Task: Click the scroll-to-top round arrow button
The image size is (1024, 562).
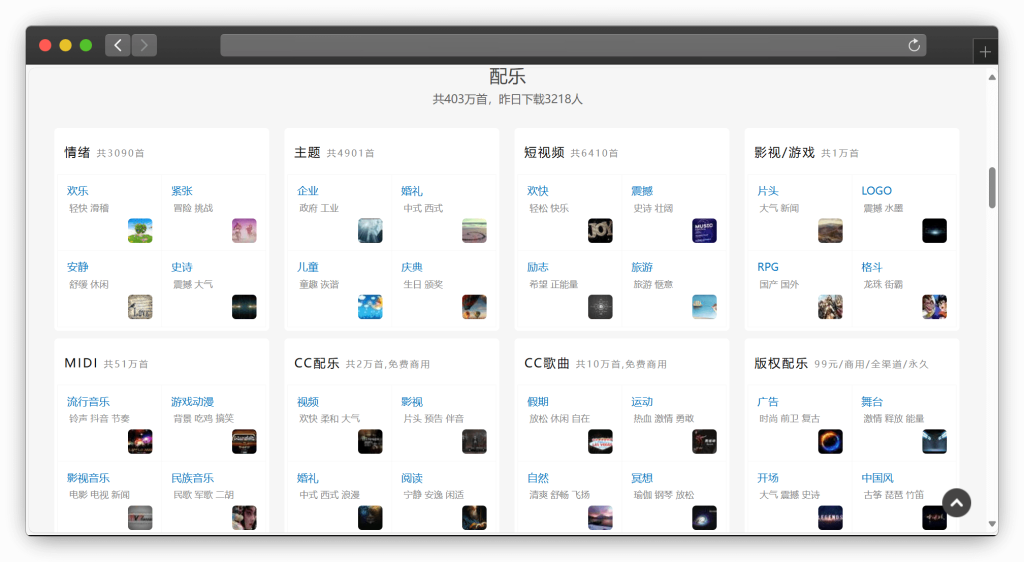Action: click(x=957, y=503)
